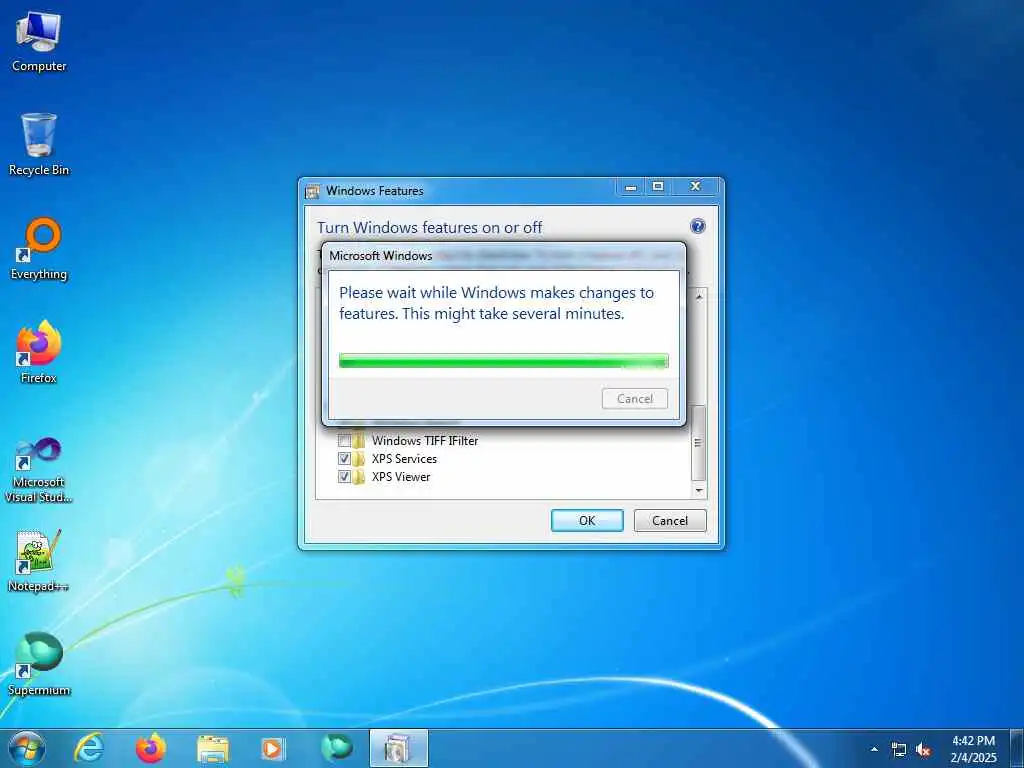The image size is (1024, 768).
Task: Minimize the Windows Features window
Action: click(x=631, y=187)
